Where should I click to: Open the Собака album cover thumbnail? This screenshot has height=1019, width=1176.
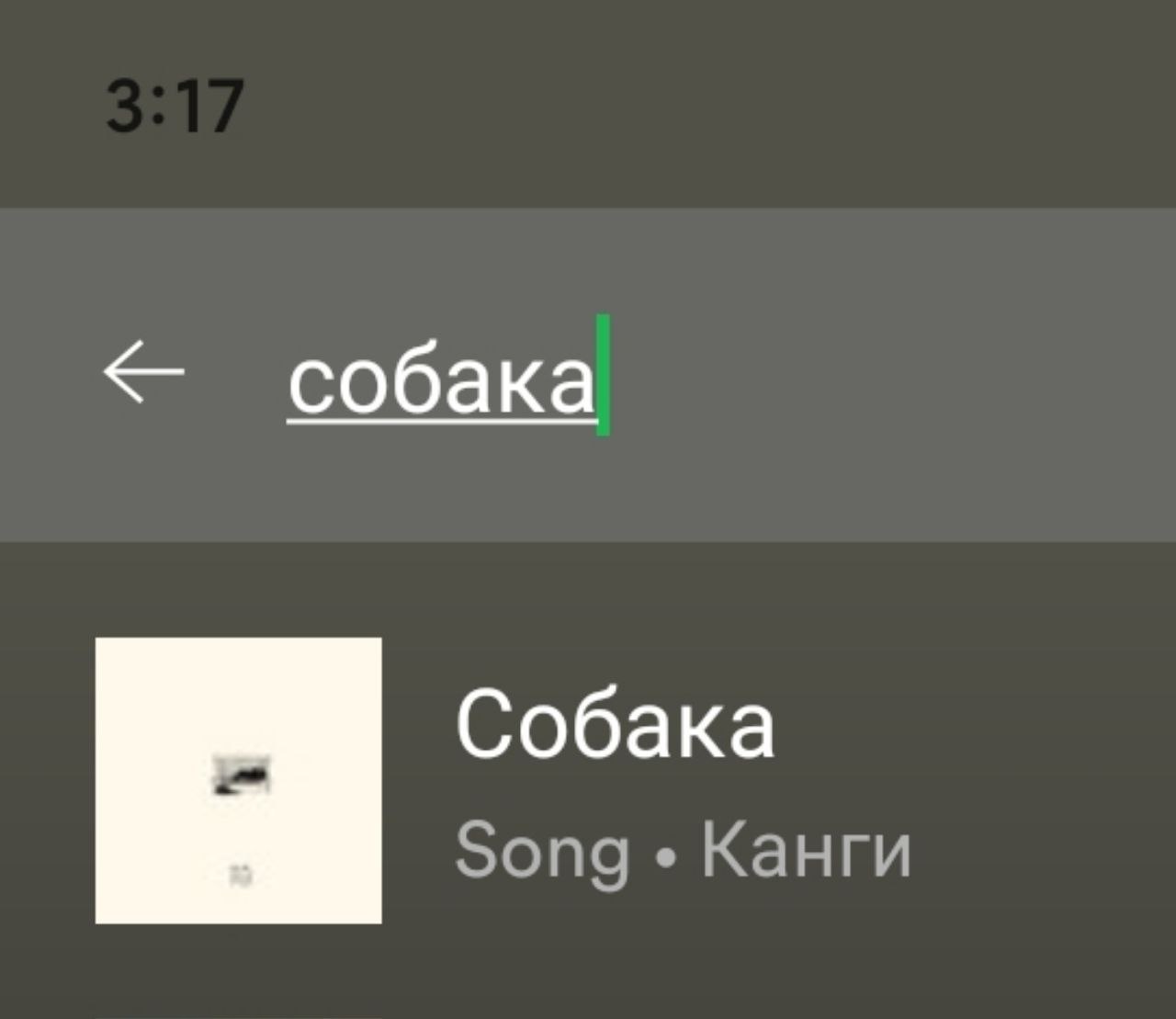238,780
